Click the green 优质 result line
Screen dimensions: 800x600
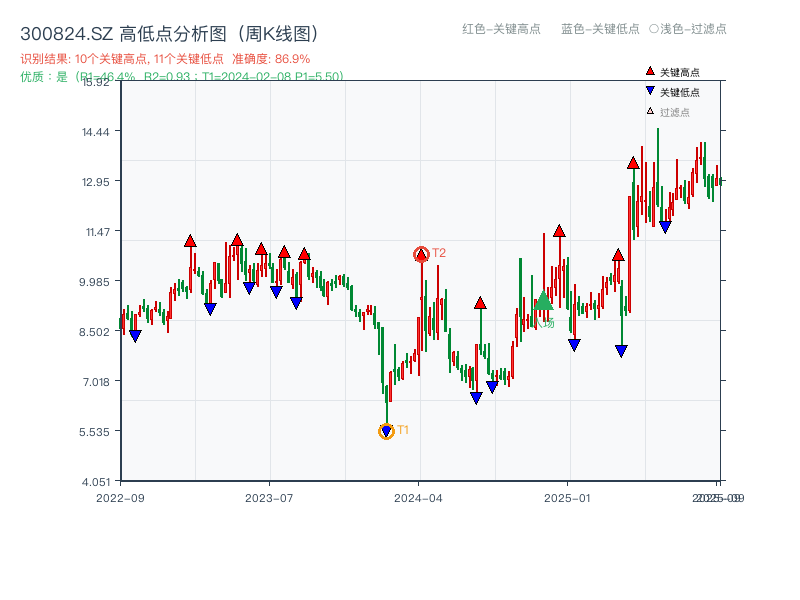(182, 77)
